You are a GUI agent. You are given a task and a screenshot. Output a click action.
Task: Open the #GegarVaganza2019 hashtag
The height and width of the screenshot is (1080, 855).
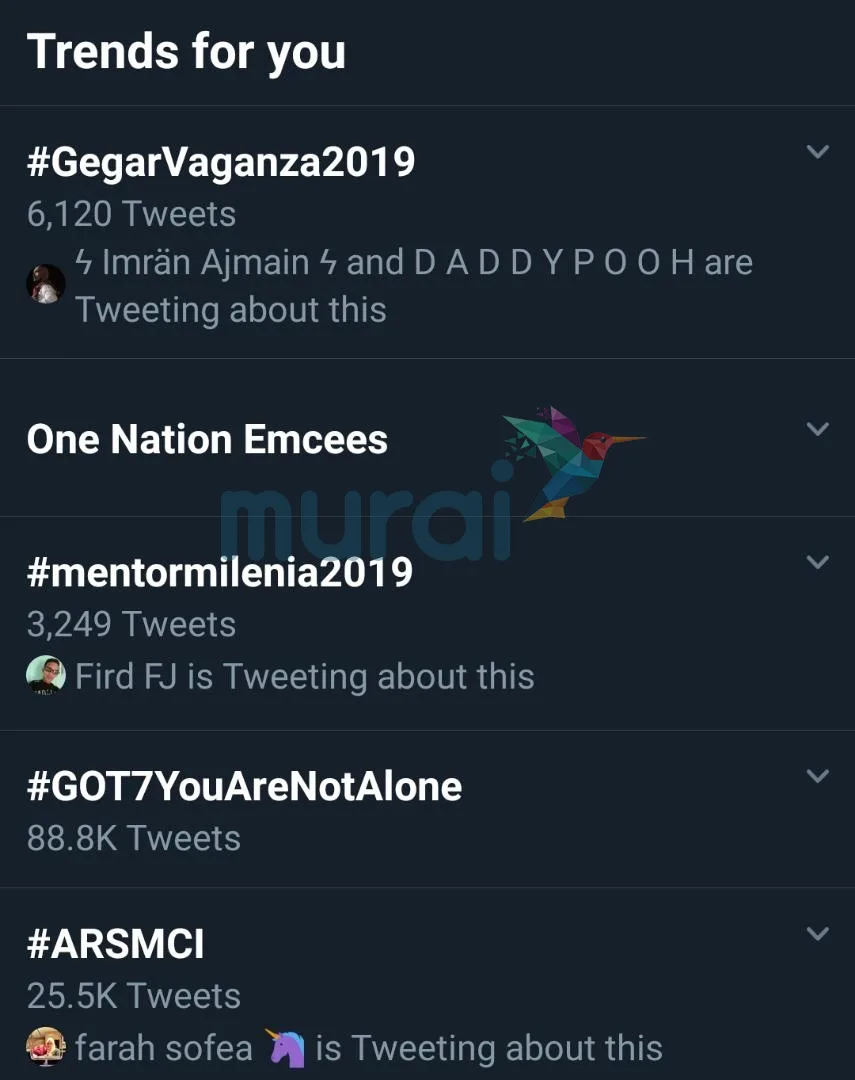(x=221, y=162)
